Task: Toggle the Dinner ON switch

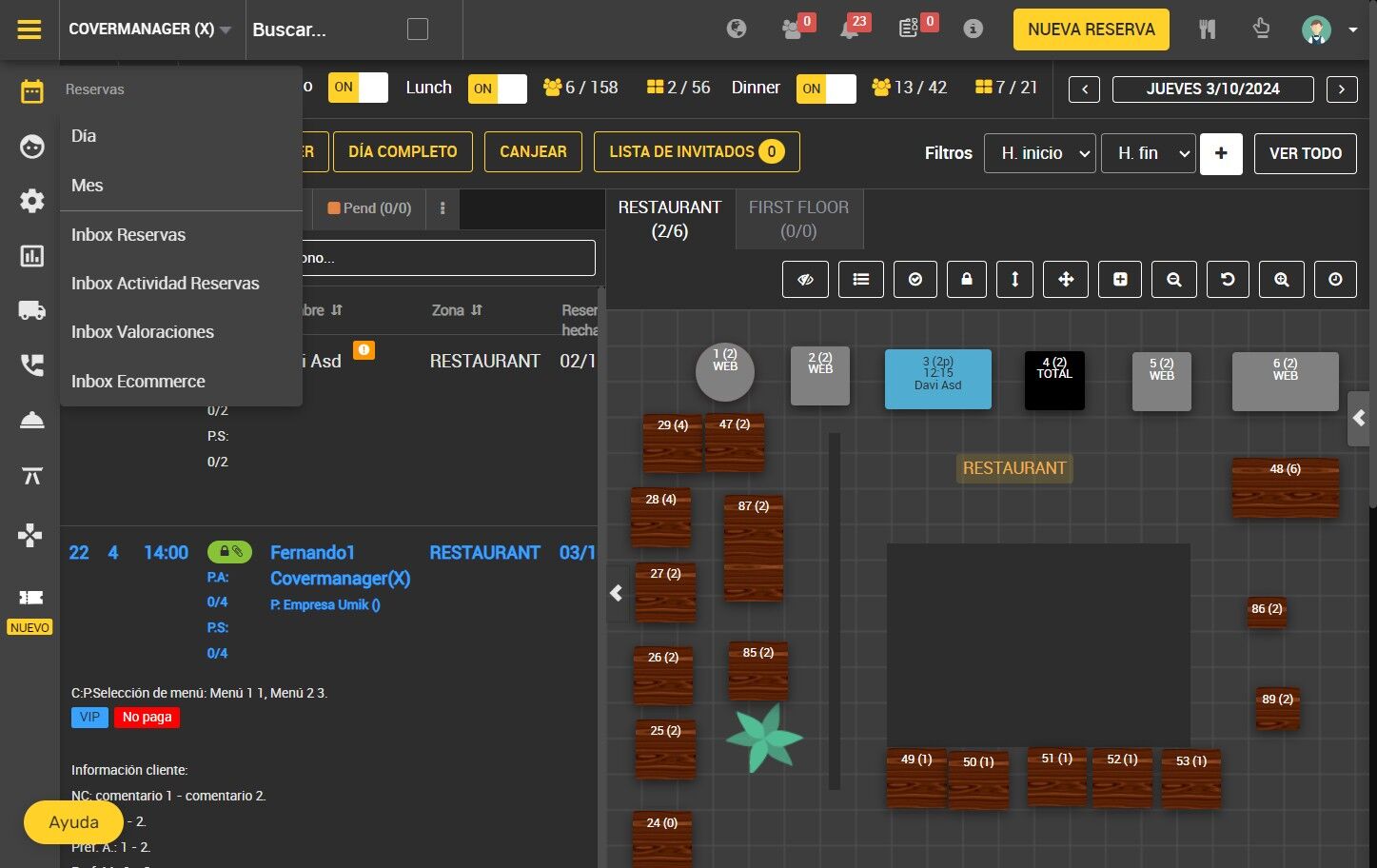Action: tap(825, 89)
